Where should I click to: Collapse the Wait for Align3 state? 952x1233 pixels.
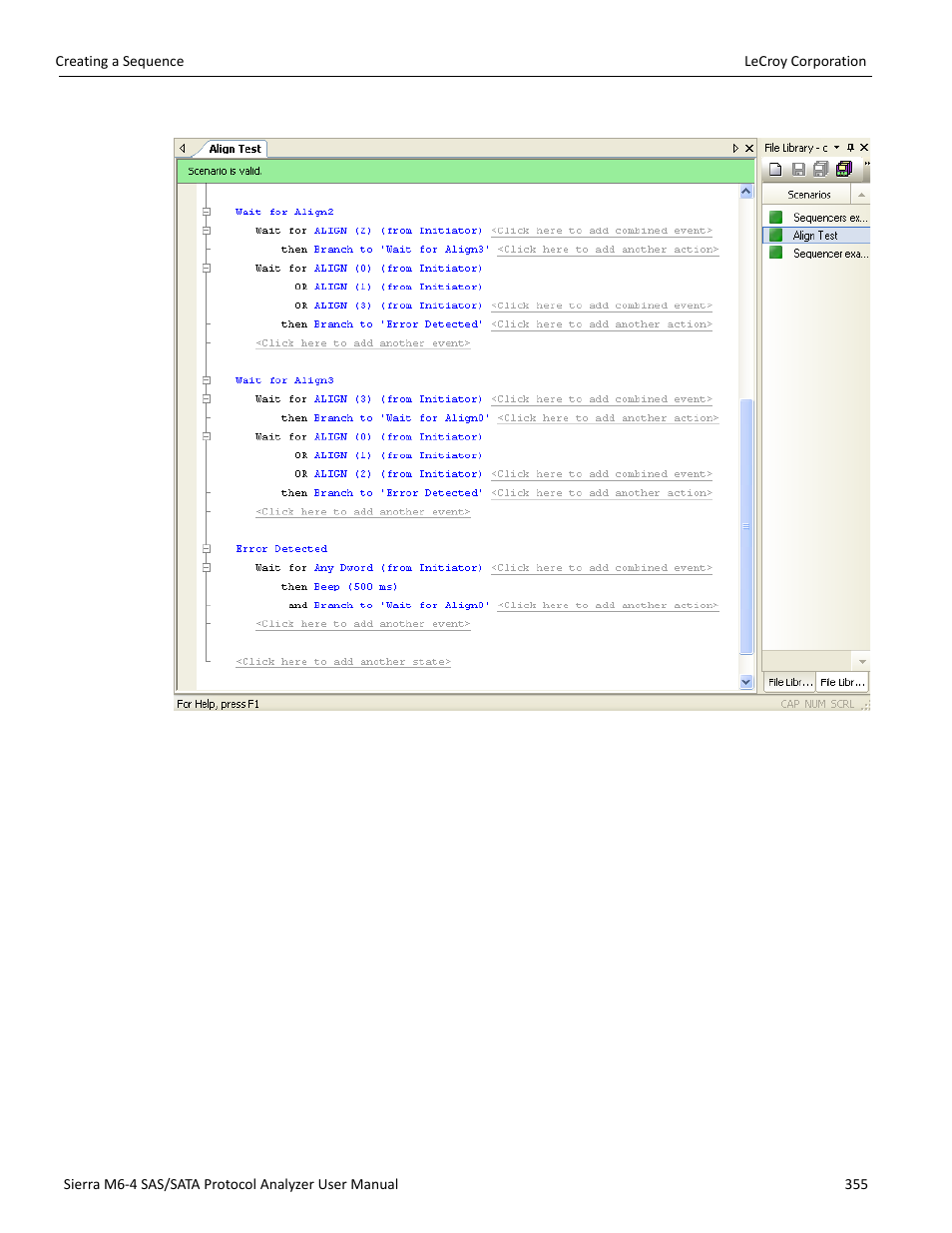[207, 380]
